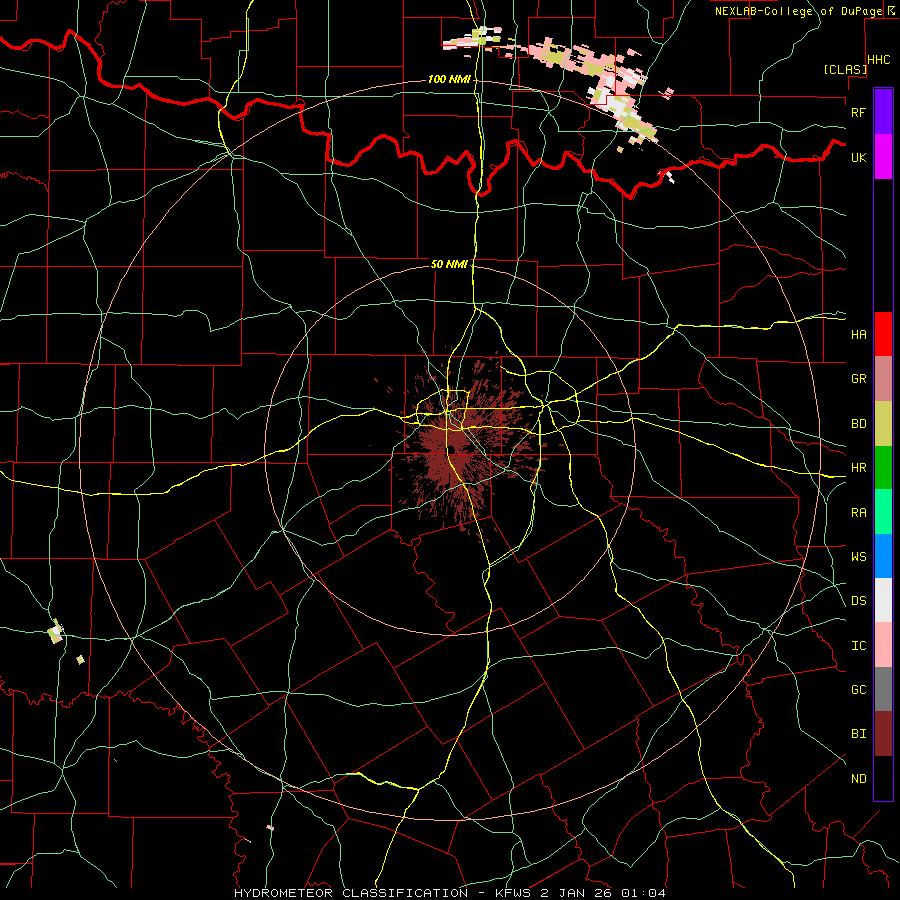Screen dimensions: 900x900
Task: Pick the green HR legend swatch
Action: [x=883, y=467]
